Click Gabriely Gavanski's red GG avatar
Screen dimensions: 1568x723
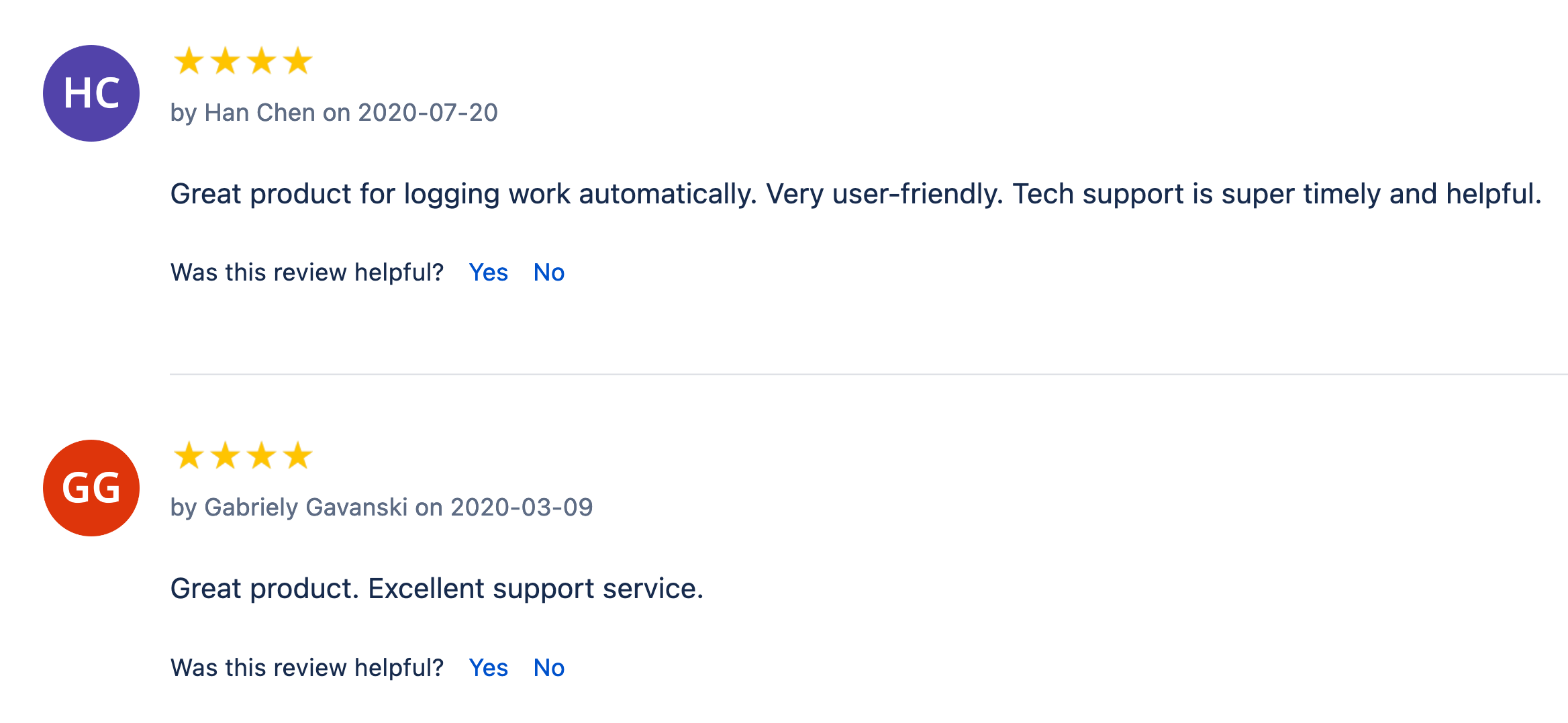91,488
